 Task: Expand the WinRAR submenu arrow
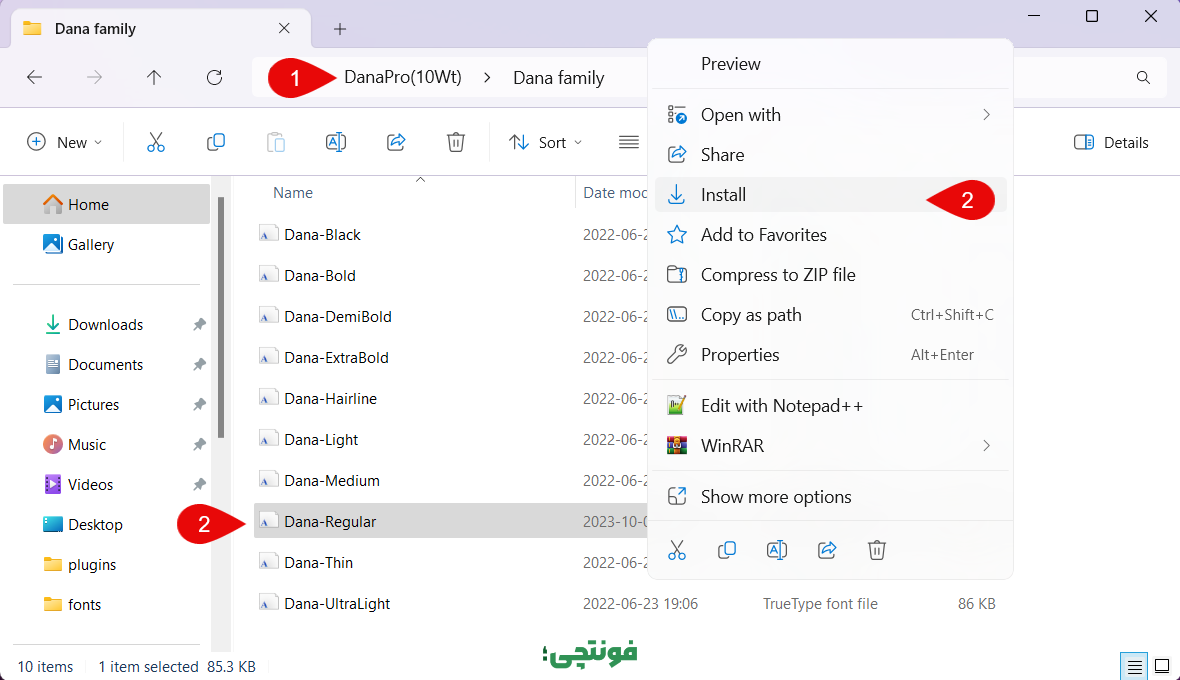pyautogui.click(x=987, y=445)
